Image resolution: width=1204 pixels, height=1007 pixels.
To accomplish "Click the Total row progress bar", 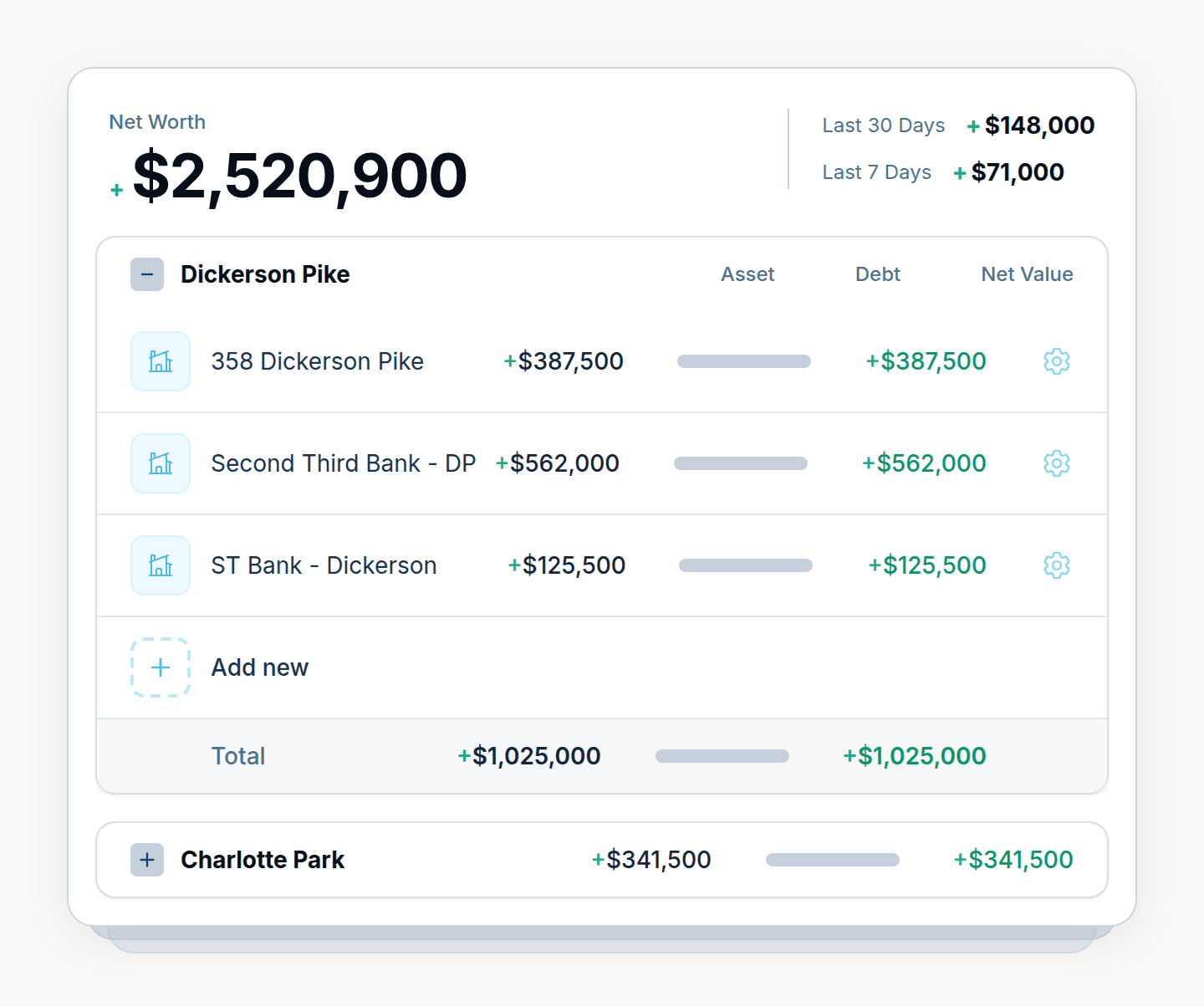I will [722, 756].
